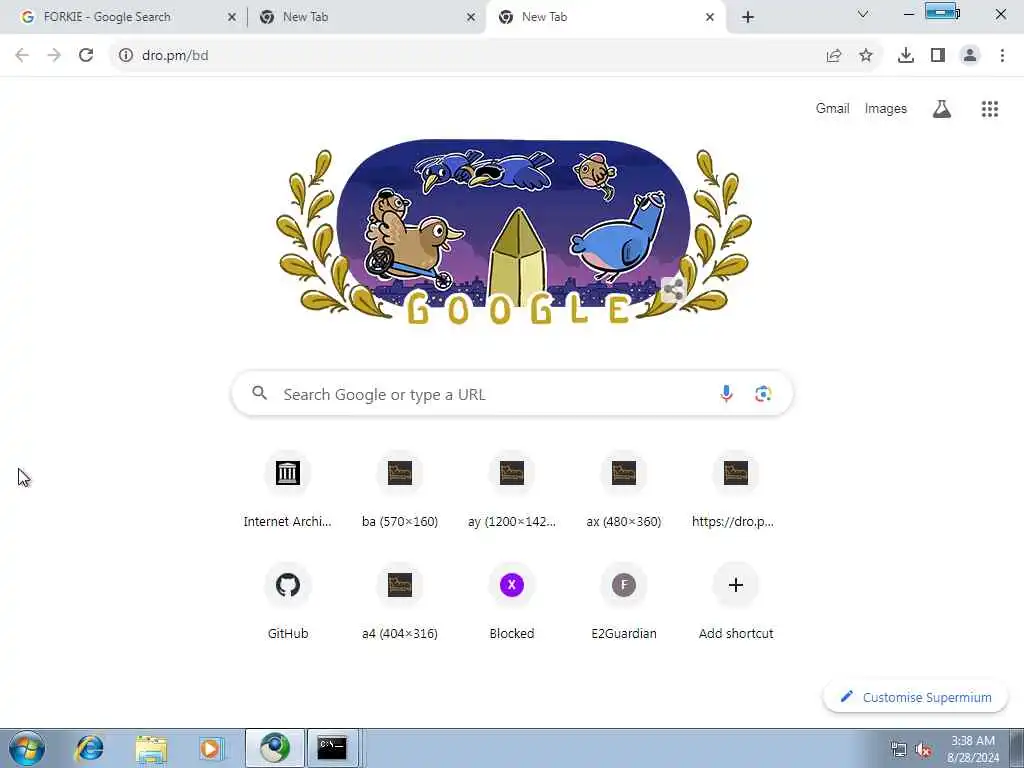Open the Google apps grid
The width and height of the screenshot is (1024, 768).
coord(990,109)
